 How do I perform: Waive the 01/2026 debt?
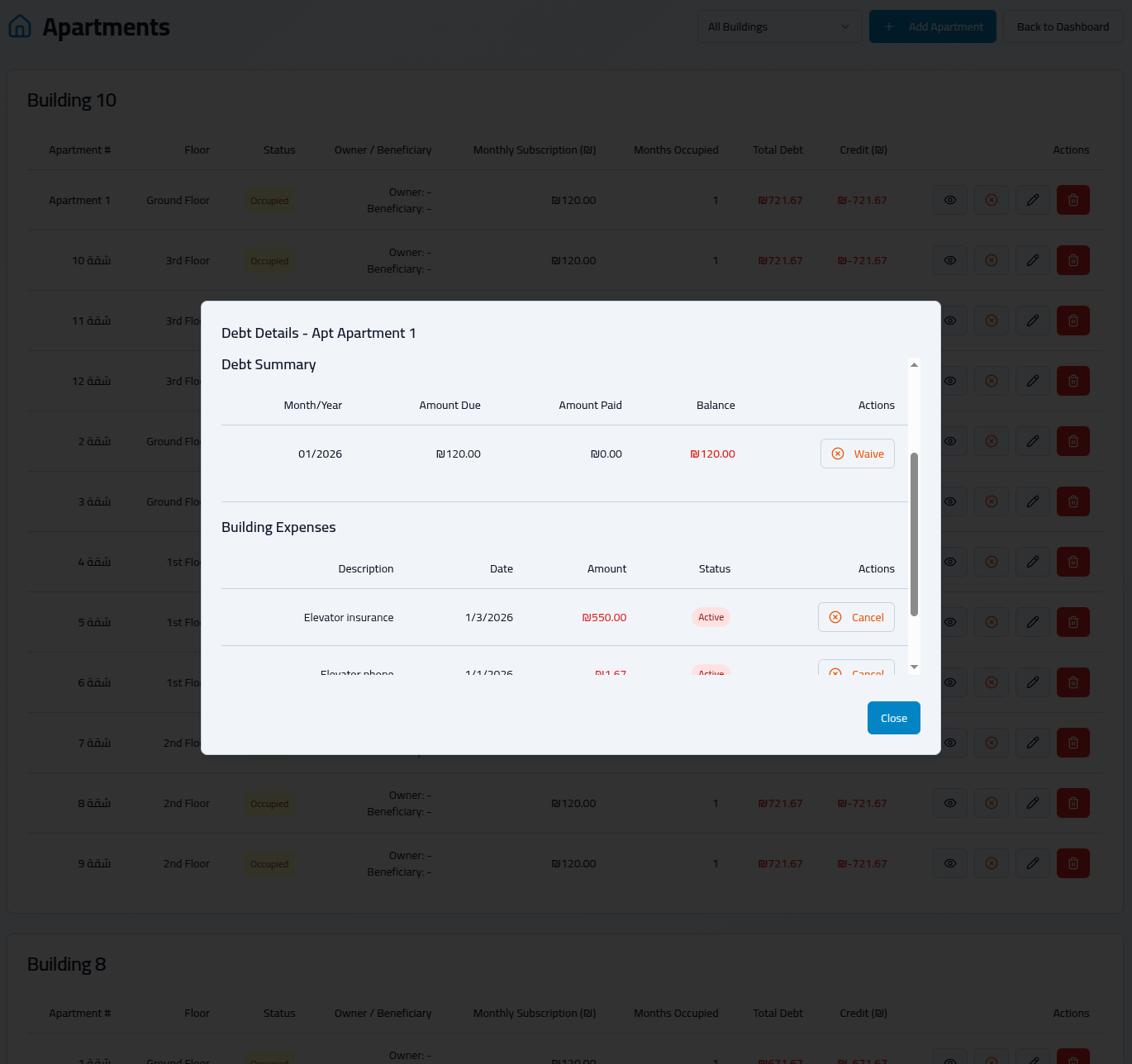pyautogui.click(x=857, y=454)
